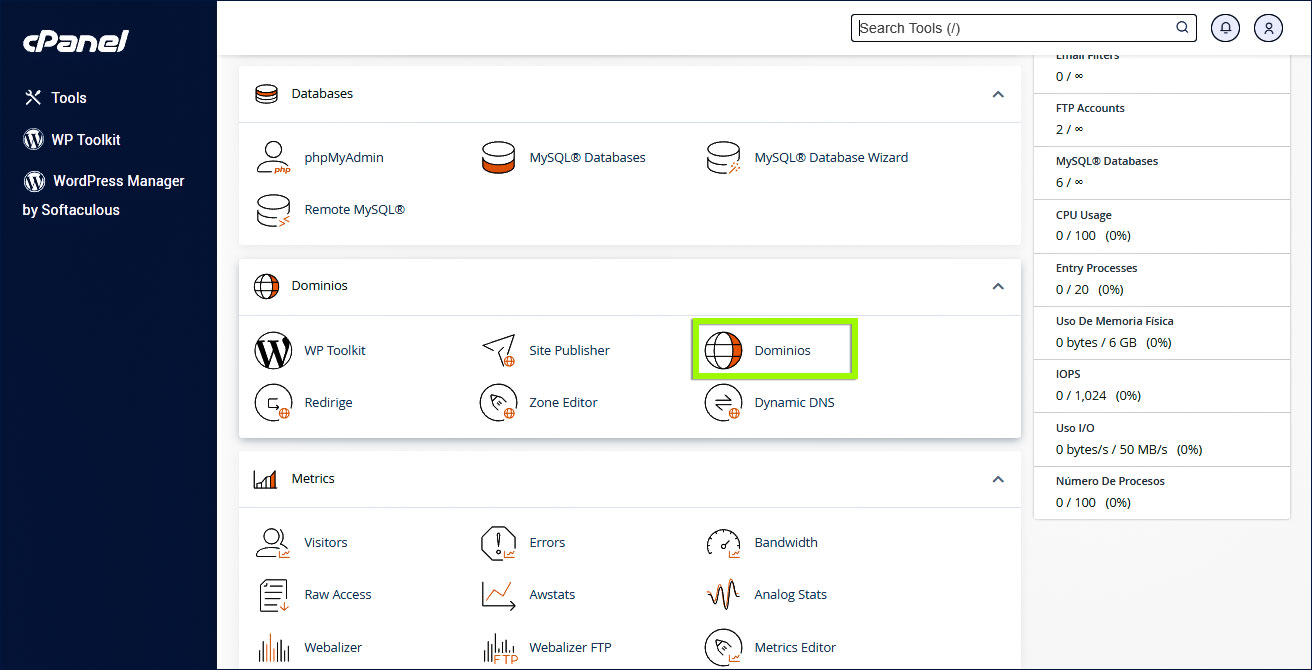This screenshot has height=670, width=1312.
Task: Select Tools in the sidebar
Action: [x=67, y=97]
